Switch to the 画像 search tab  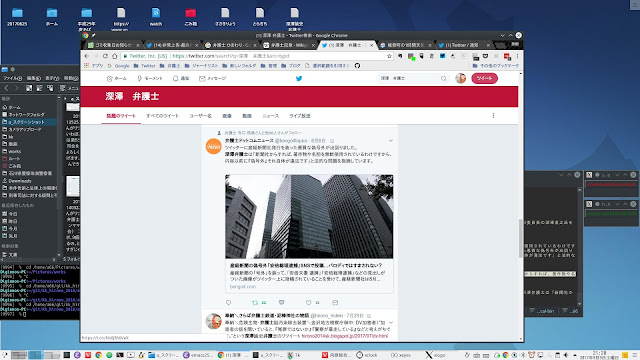[x=227, y=116]
